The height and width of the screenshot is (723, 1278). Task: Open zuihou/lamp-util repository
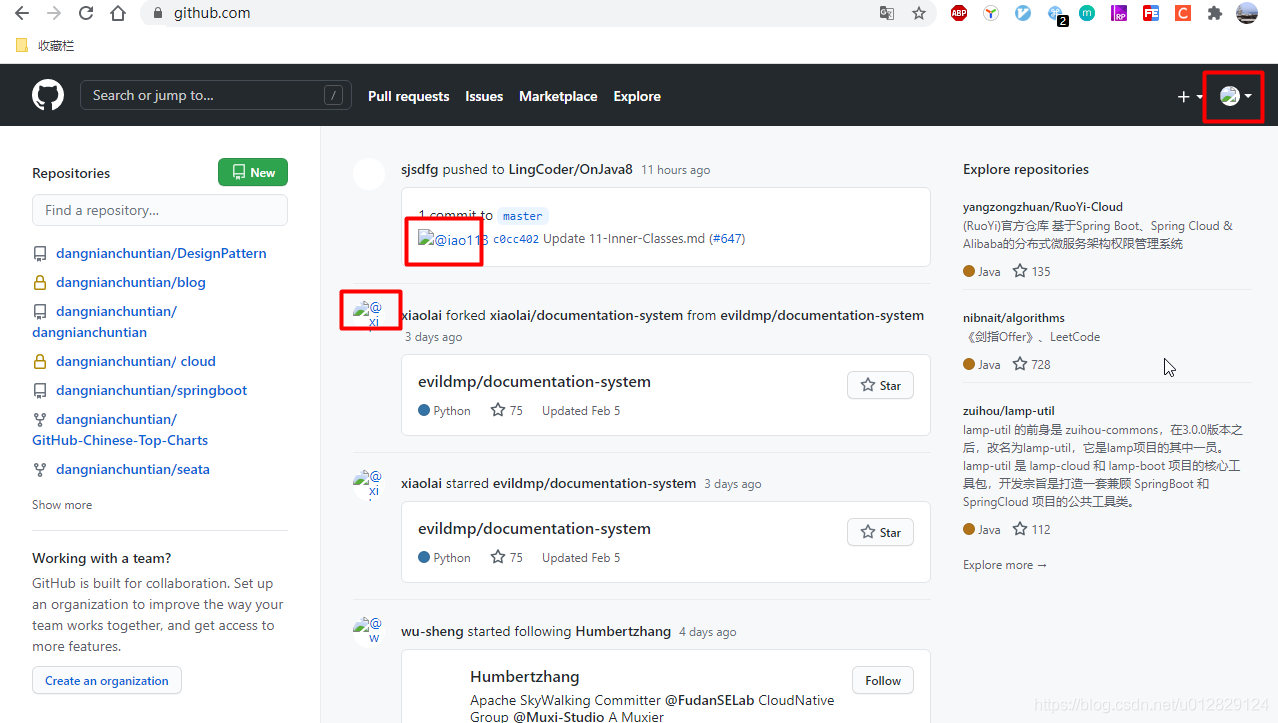tap(1009, 411)
